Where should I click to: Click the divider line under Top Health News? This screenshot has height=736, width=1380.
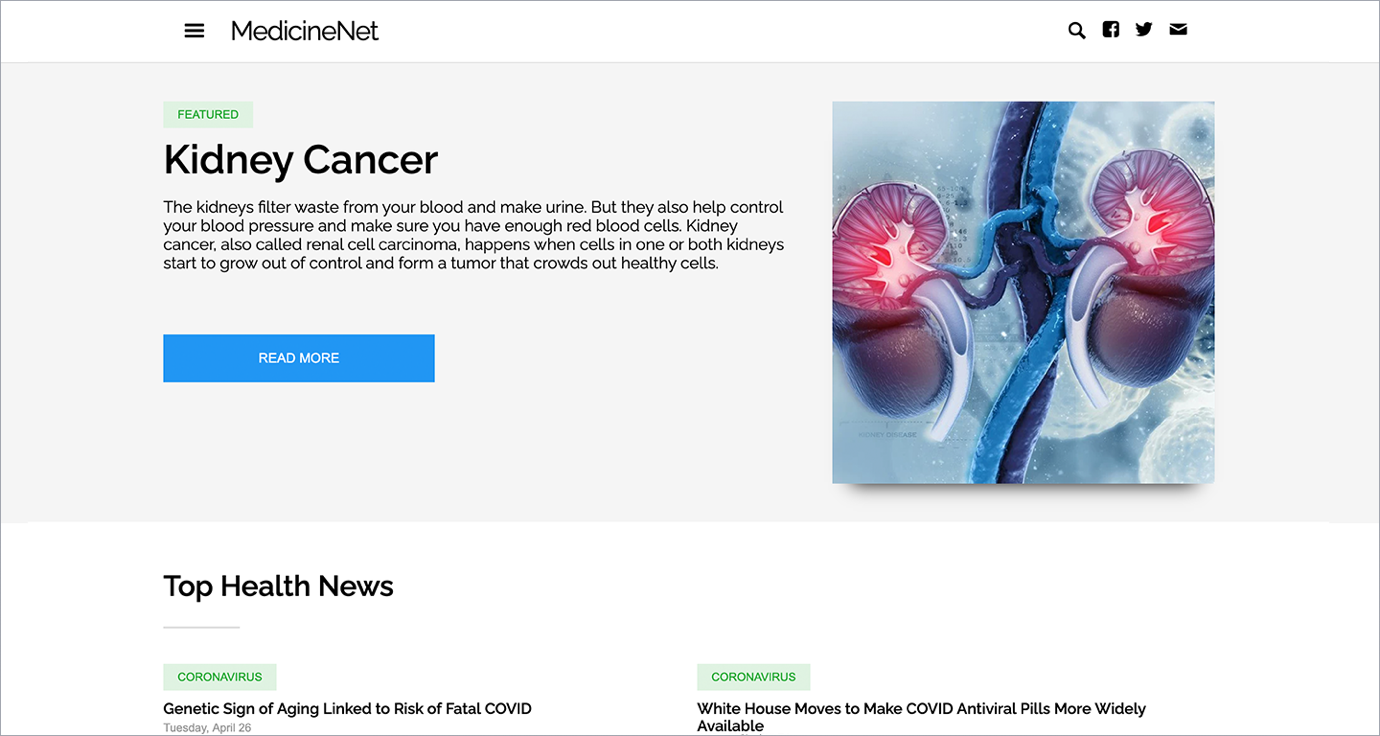click(201, 627)
